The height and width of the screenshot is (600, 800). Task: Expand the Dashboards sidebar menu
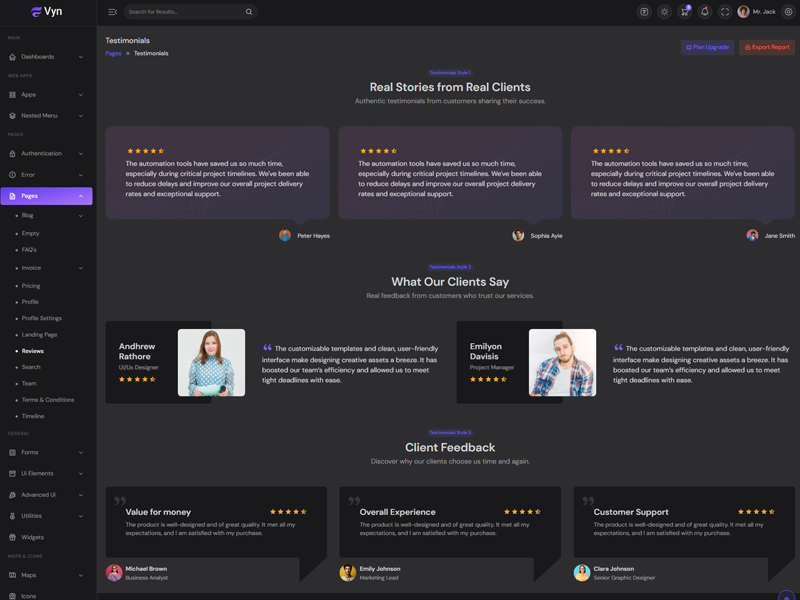tap(46, 57)
